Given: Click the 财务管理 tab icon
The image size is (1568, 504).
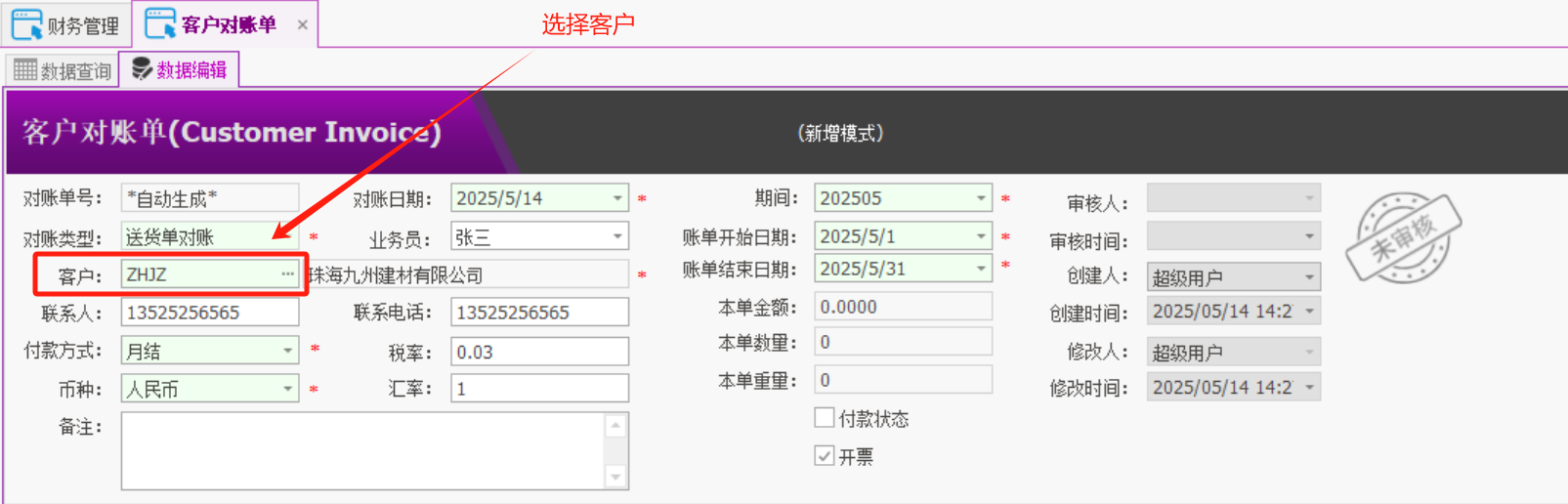Looking at the screenshot, I should 26,24.
